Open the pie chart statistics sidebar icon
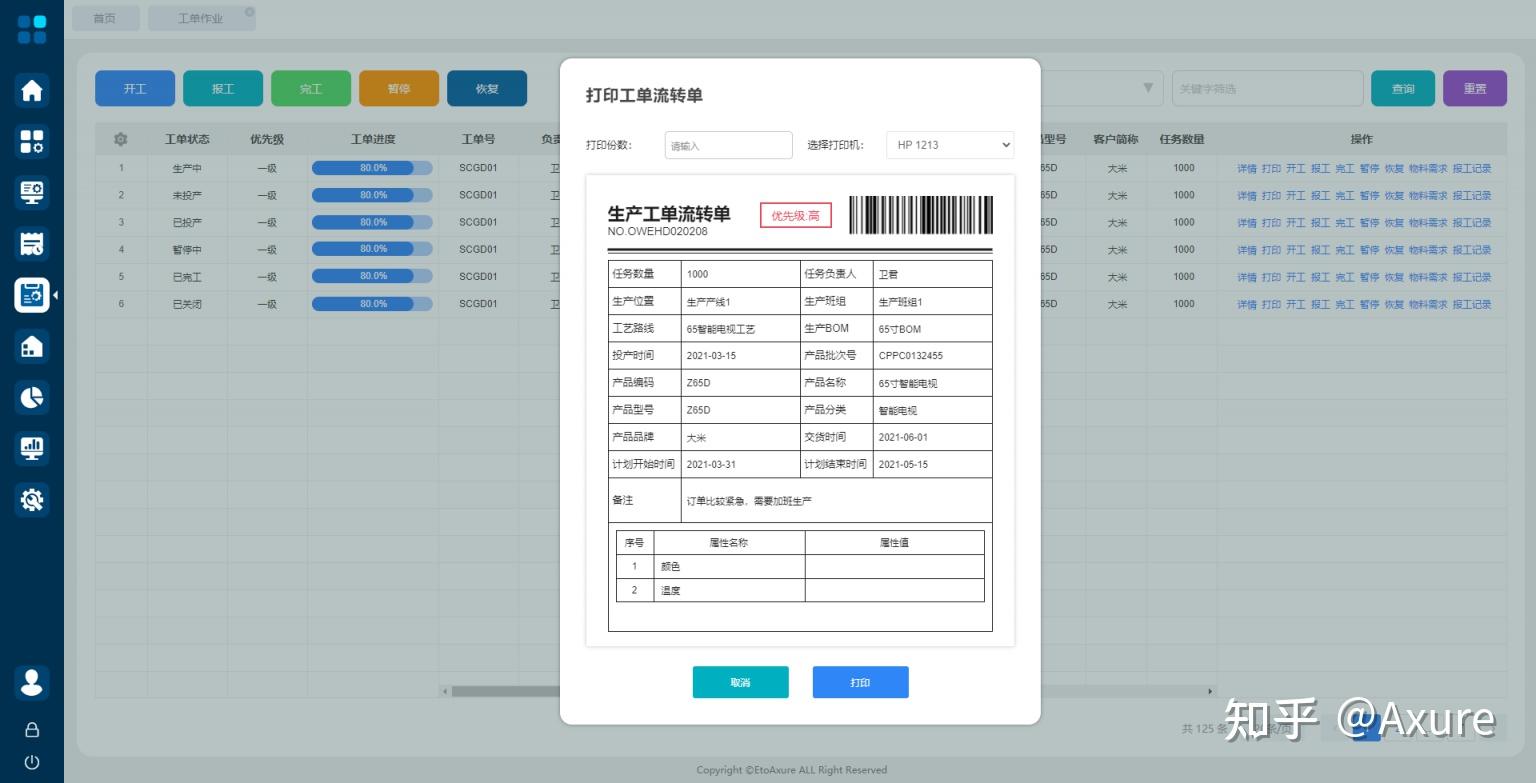This screenshot has width=1536, height=783. click(x=32, y=397)
